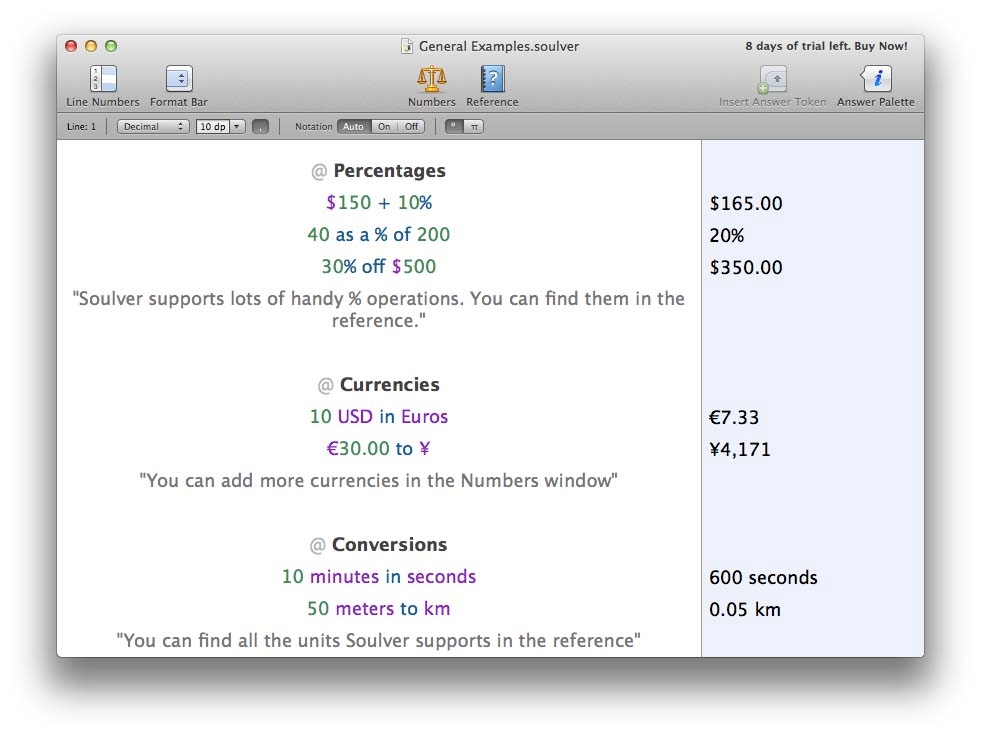Expand the decimal places dropdown arrow

click(237, 126)
